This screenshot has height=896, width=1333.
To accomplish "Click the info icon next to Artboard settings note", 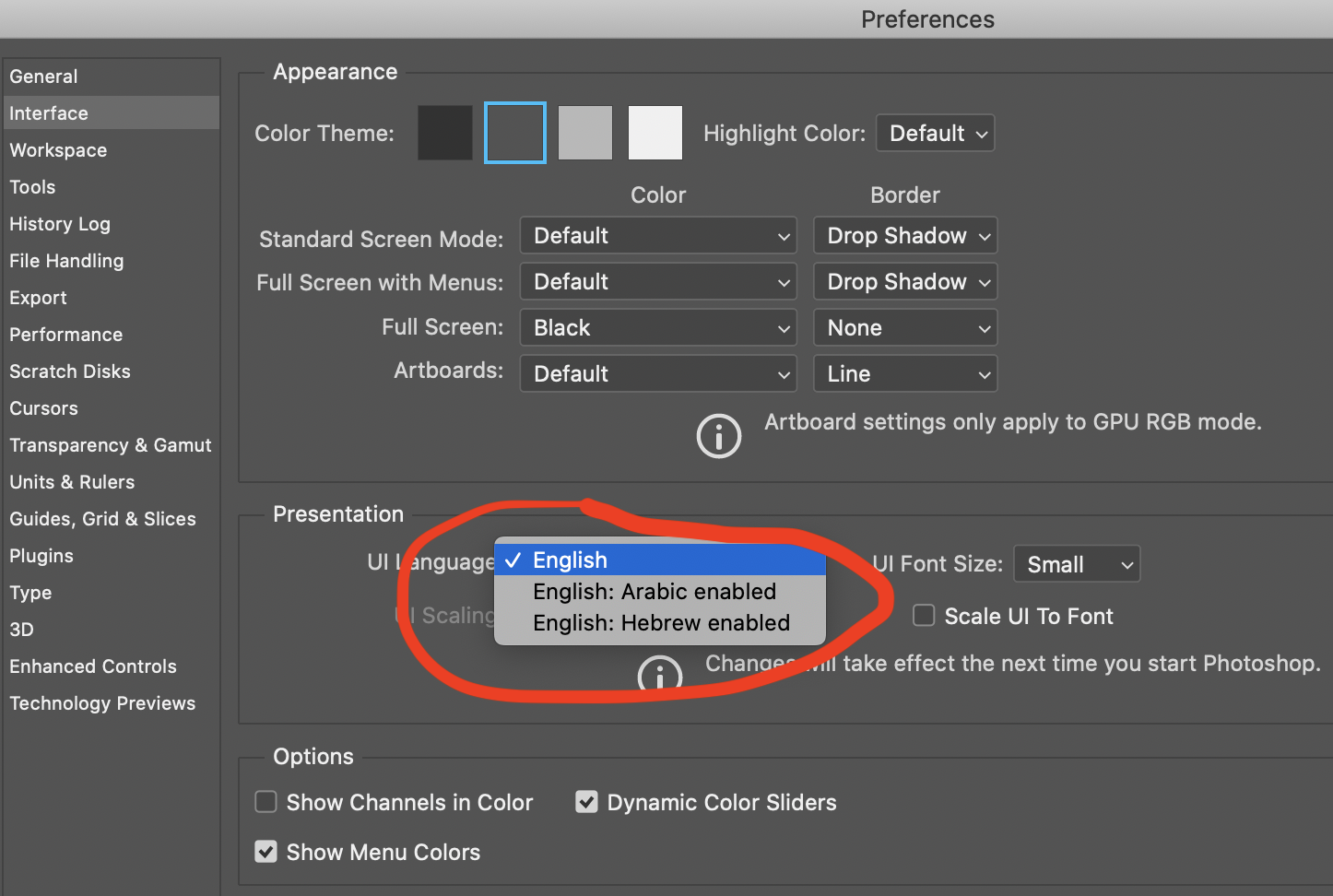I will tap(719, 435).
